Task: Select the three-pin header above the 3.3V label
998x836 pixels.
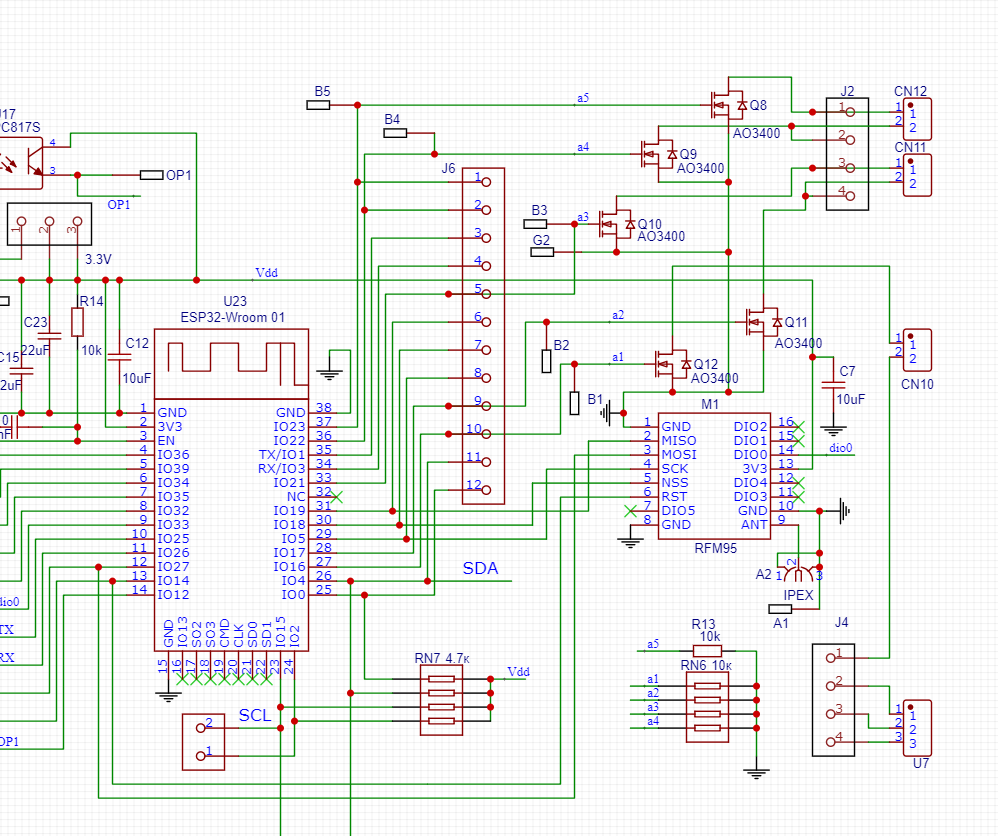Action: coord(49,224)
